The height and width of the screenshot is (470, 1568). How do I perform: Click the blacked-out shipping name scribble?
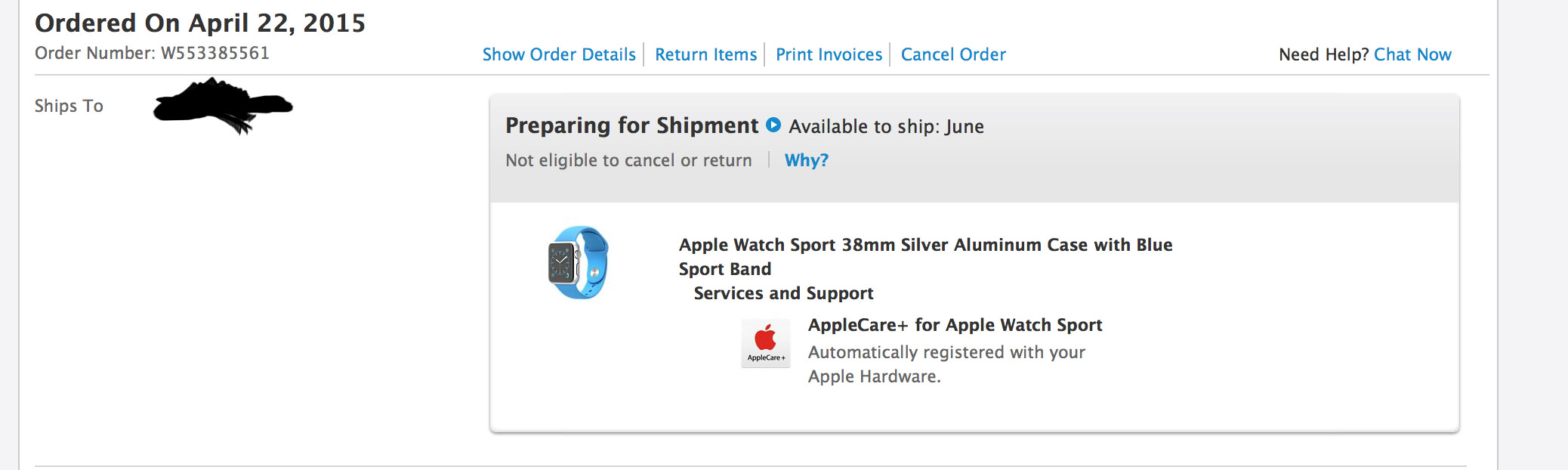click(x=222, y=107)
